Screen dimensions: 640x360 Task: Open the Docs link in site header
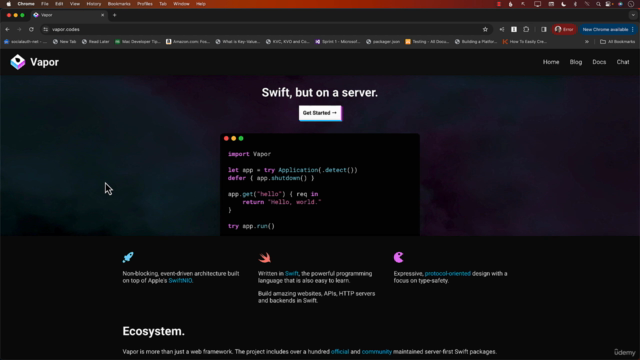point(599,62)
